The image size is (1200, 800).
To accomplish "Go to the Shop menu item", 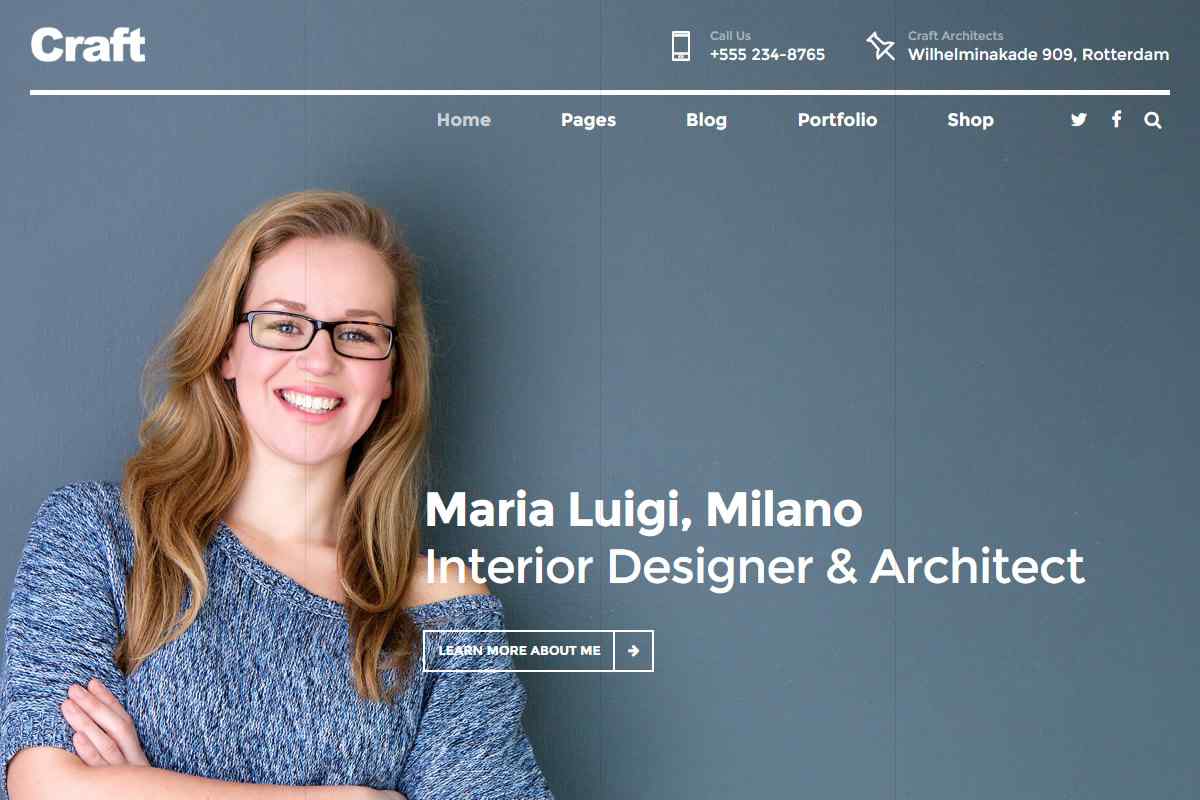I will (970, 120).
